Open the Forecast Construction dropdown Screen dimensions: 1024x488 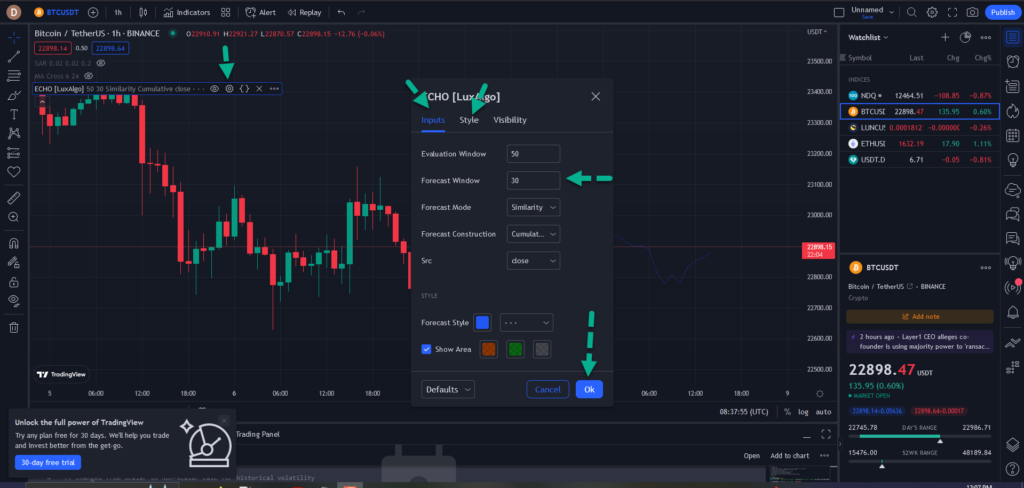534,234
